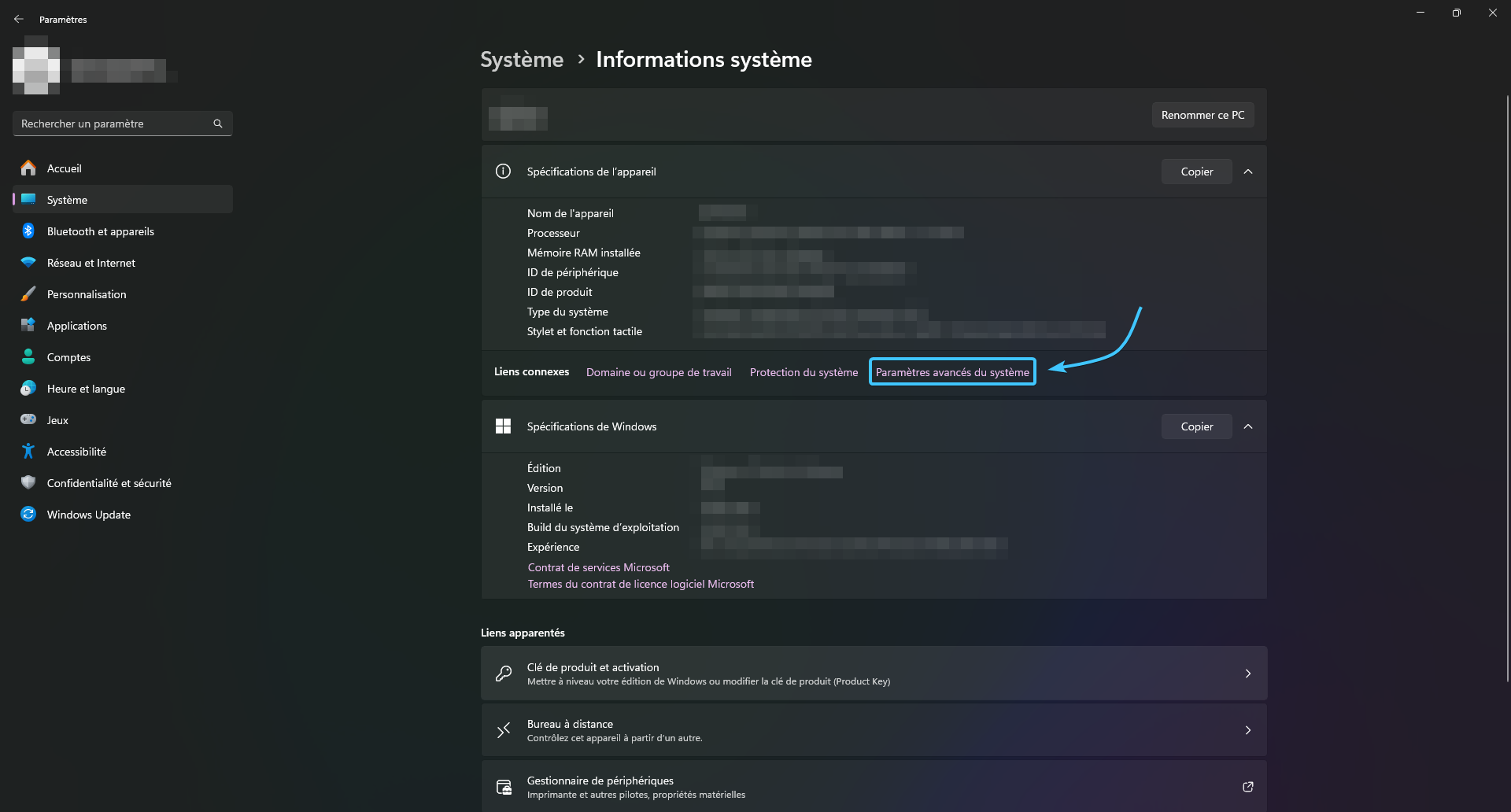
Task: Click the Gestionnaire de périphériques icon
Action: (x=504, y=787)
